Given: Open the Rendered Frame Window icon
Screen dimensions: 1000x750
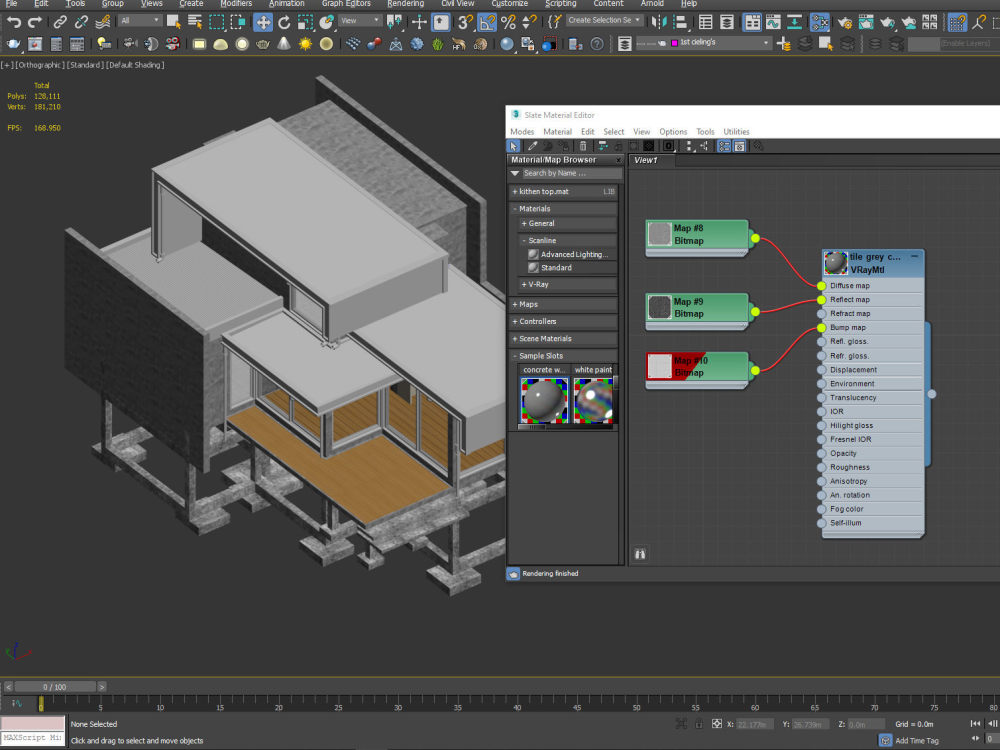Looking at the screenshot, I should (x=866, y=23).
